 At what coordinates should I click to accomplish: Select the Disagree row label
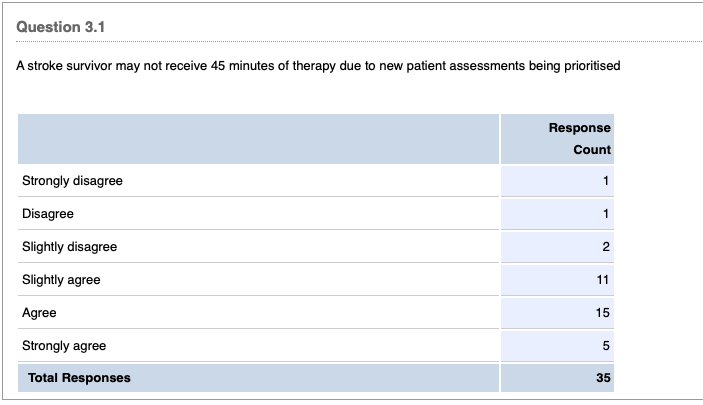(48, 214)
